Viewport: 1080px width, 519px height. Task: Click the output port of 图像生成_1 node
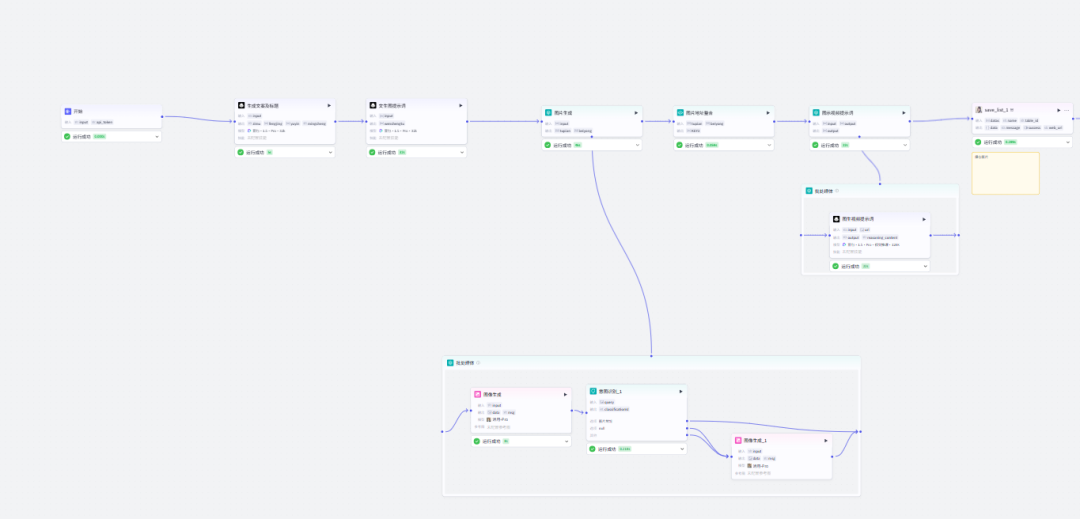832,456
